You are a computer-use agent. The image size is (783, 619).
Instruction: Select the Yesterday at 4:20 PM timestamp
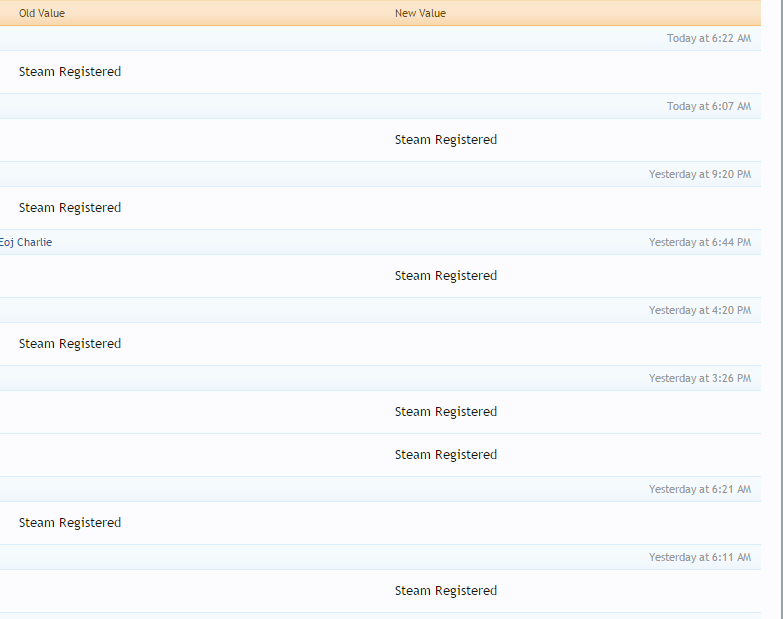[700, 310]
